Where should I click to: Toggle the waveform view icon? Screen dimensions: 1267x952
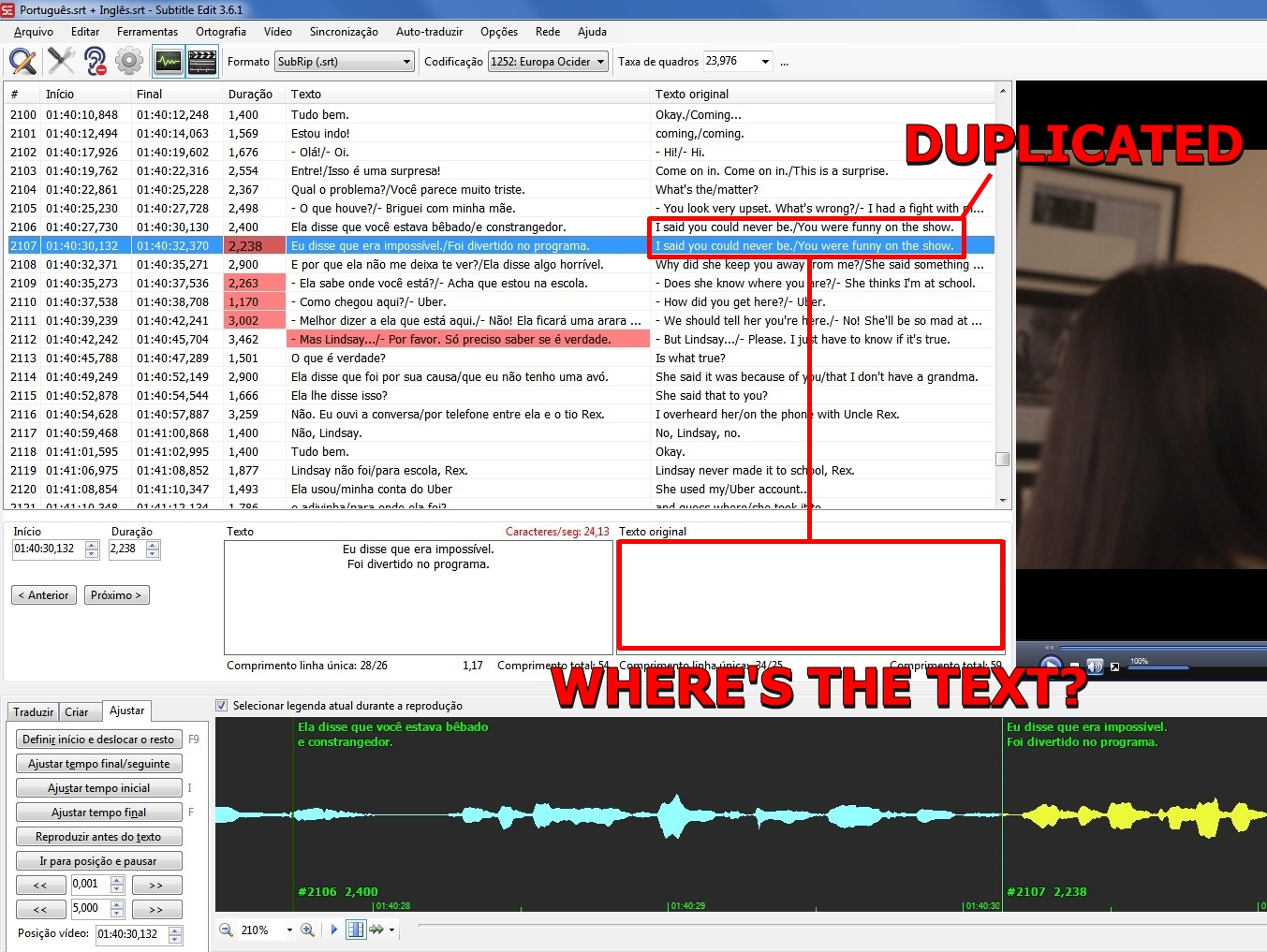point(169,61)
